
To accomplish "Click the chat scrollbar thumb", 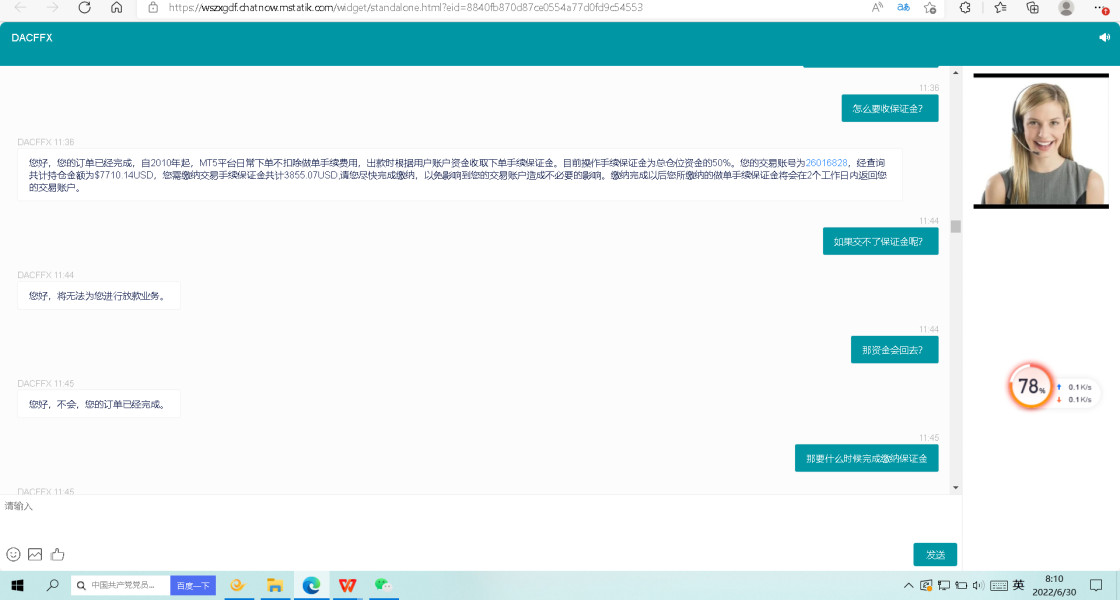I will click(x=956, y=226).
